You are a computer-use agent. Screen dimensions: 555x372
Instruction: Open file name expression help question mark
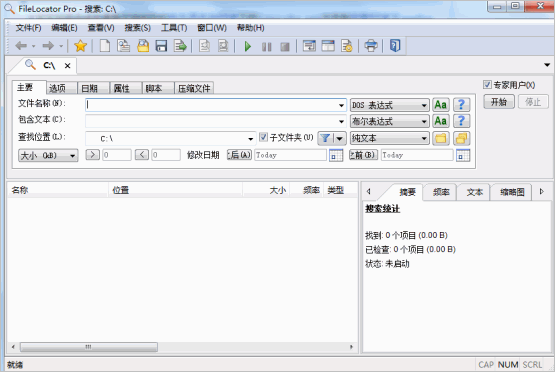pos(461,105)
